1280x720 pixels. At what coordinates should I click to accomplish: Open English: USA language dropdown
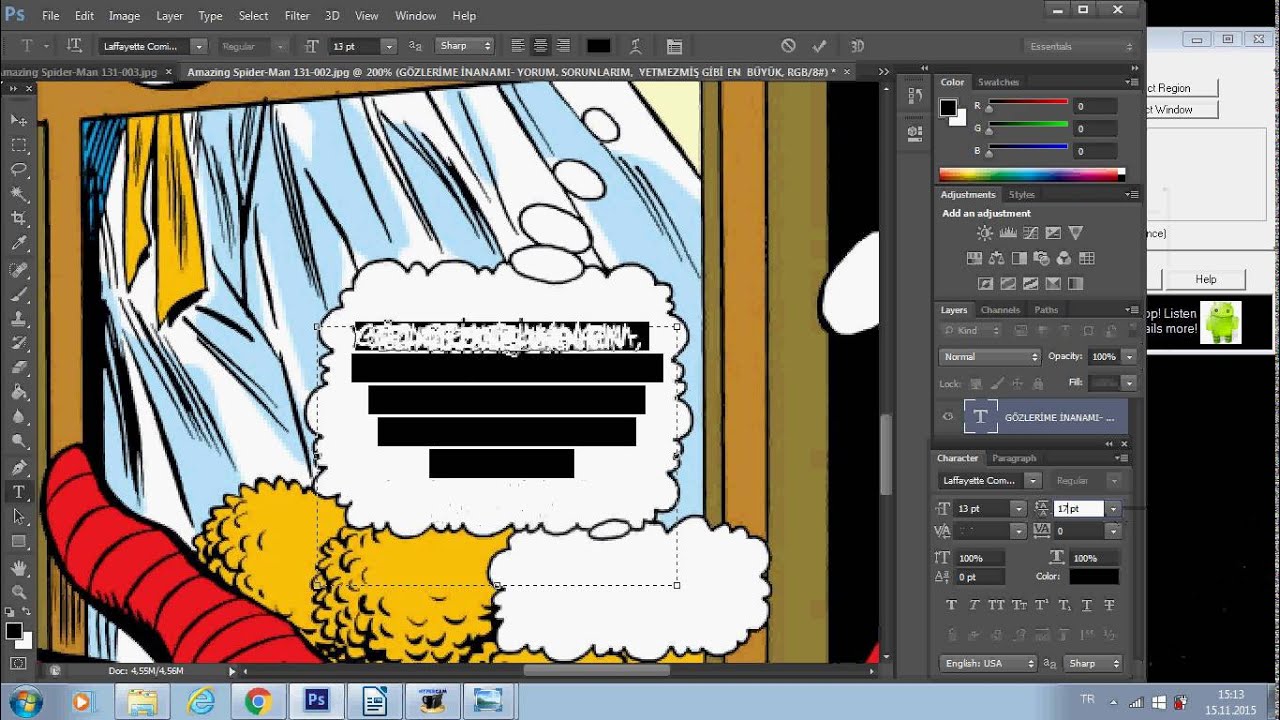click(988, 663)
